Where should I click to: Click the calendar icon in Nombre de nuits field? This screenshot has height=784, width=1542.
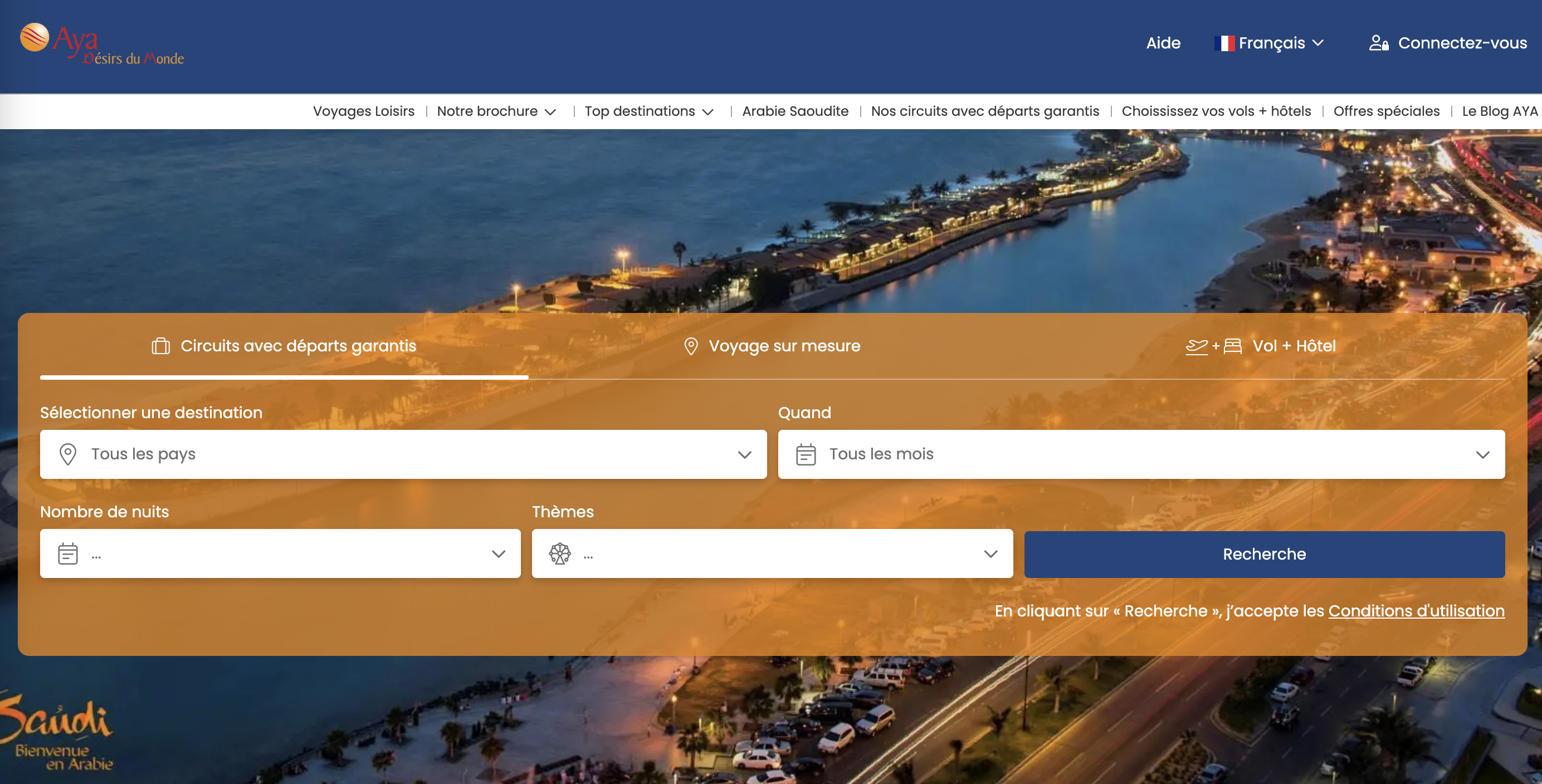tap(67, 553)
